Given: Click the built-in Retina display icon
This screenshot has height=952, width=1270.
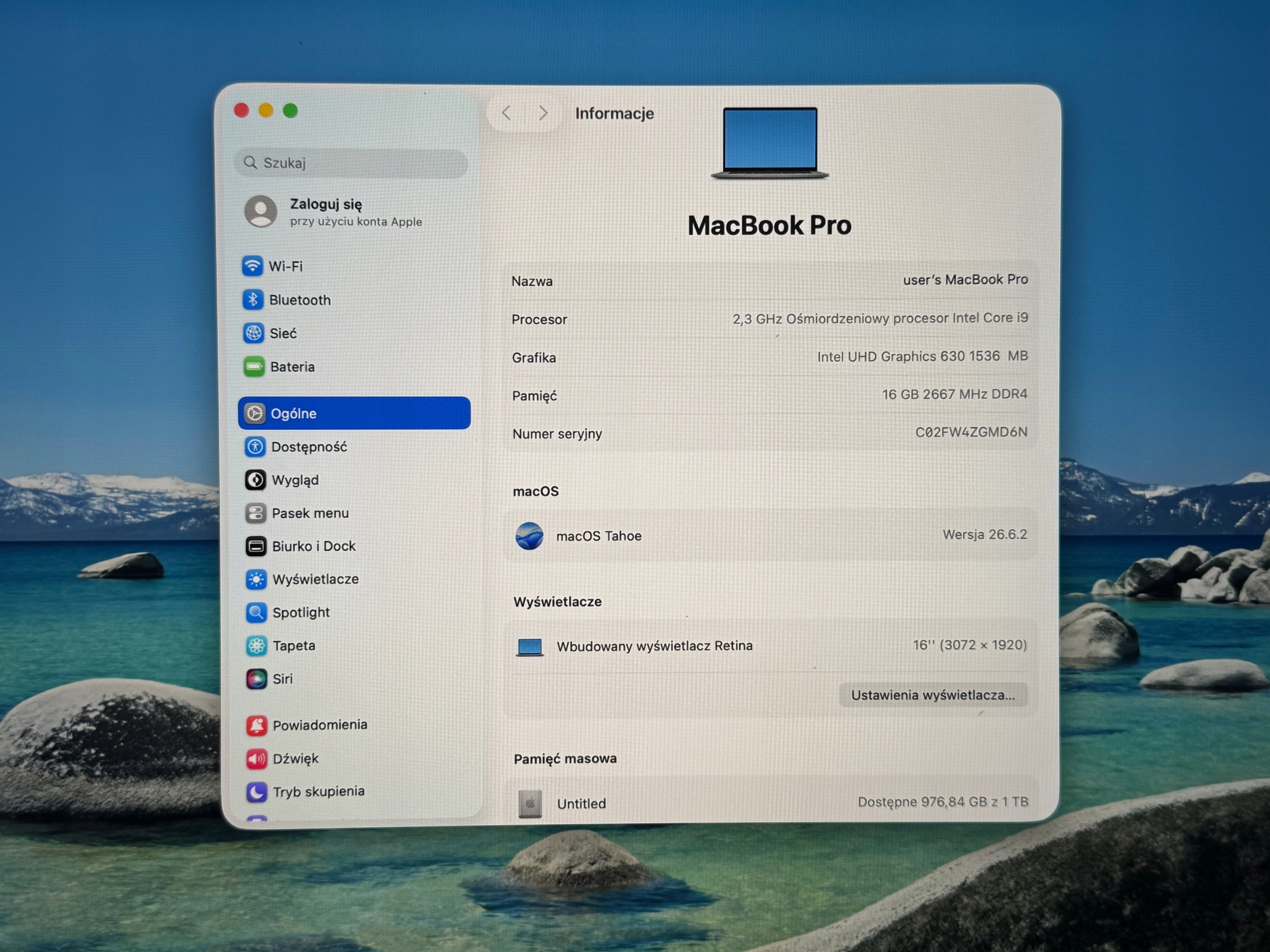Looking at the screenshot, I should (529, 647).
